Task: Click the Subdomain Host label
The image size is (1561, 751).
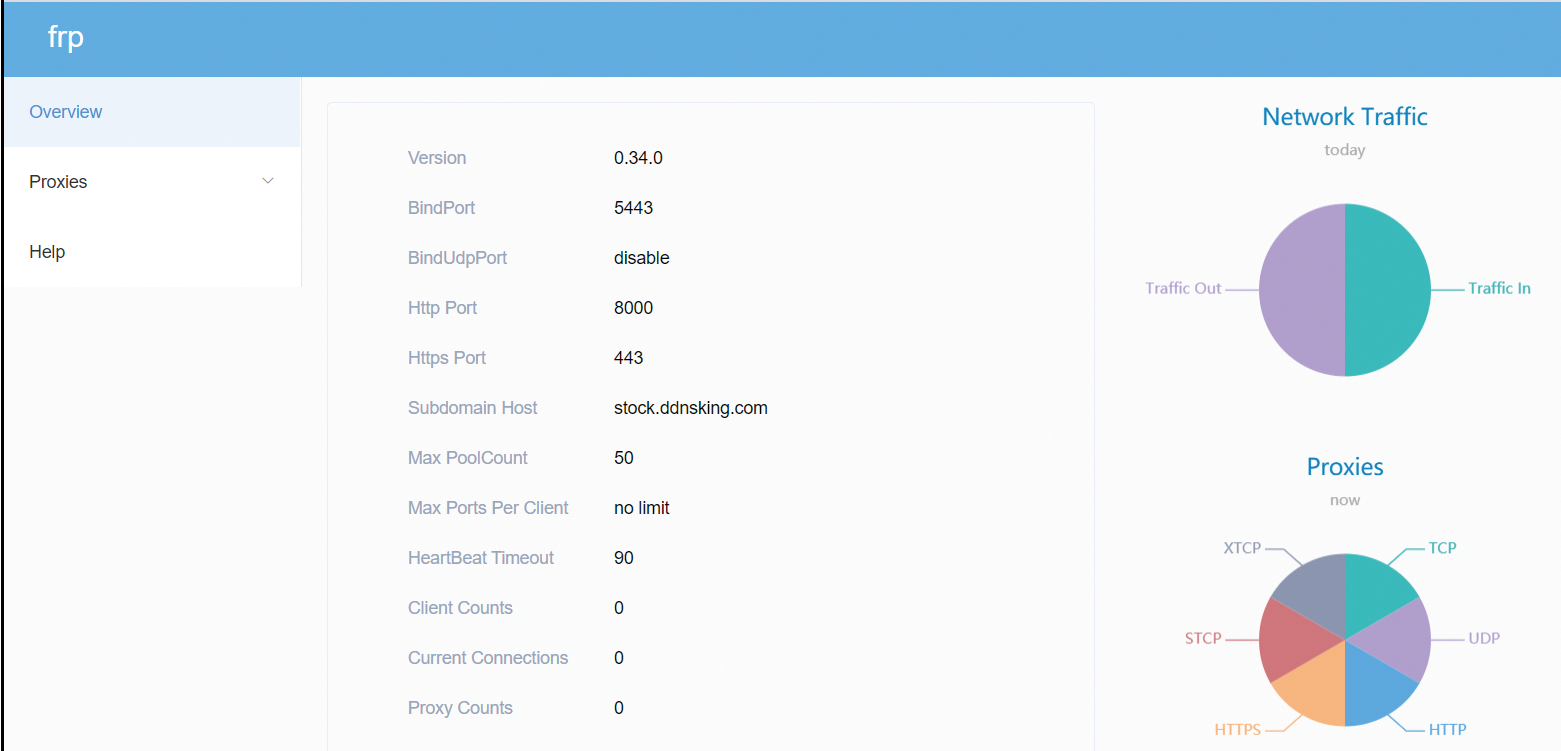Action: (x=473, y=408)
